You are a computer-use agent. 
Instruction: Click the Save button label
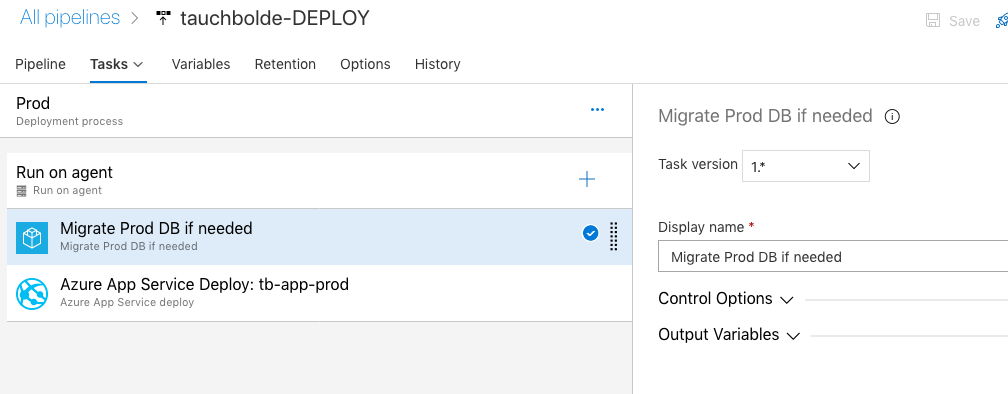coord(964,21)
